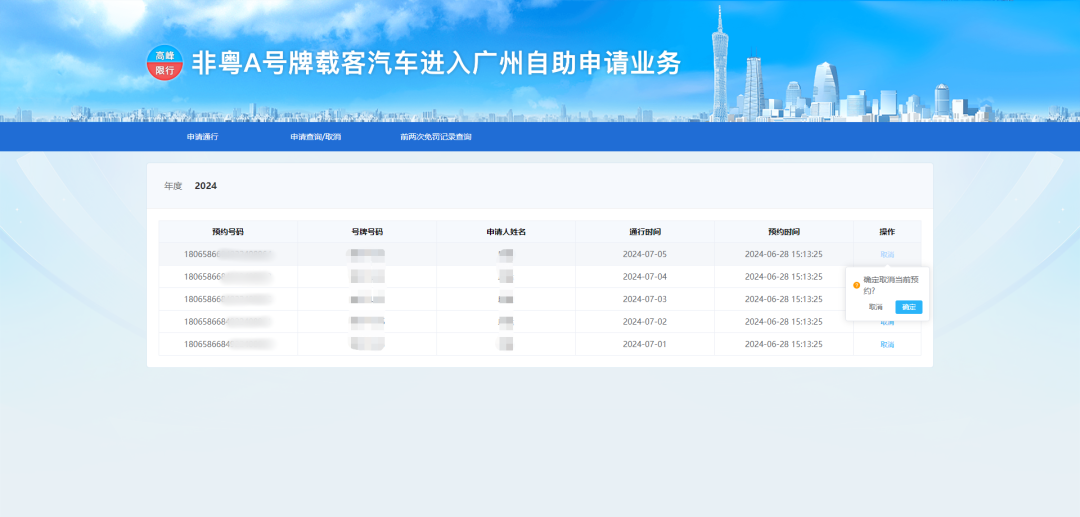Click the orange warning icon in popover
The height and width of the screenshot is (517, 1080).
[x=856, y=285]
